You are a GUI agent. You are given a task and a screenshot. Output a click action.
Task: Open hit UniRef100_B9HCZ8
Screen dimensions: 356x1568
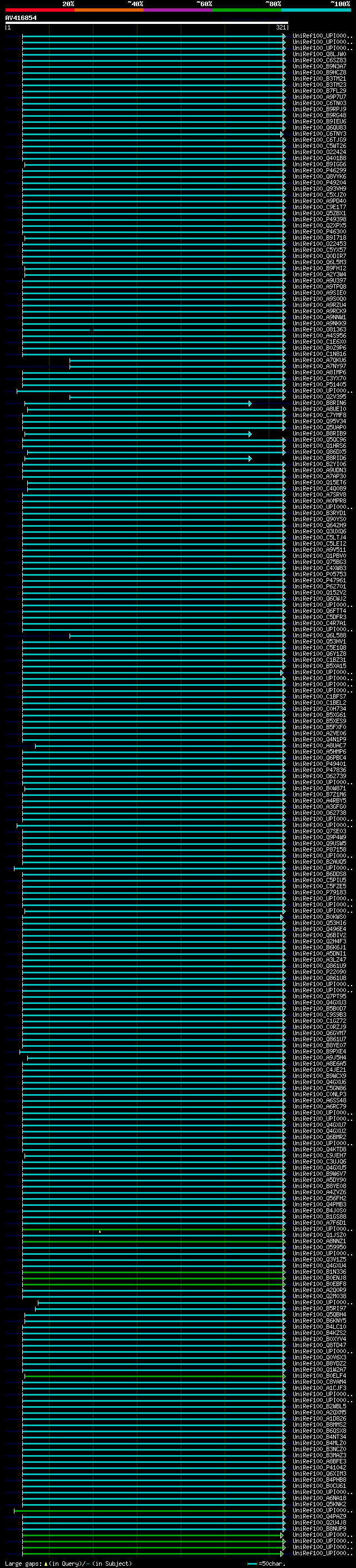click(319, 72)
